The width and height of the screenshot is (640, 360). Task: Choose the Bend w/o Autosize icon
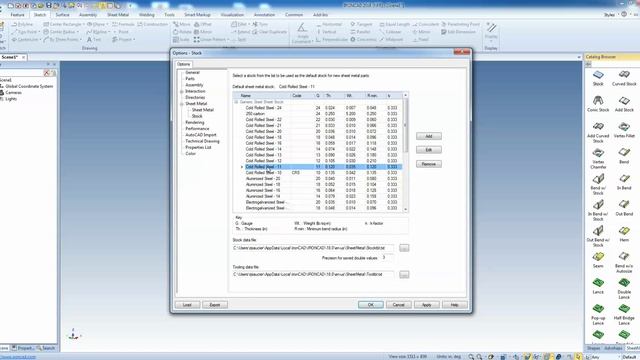pyautogui.click(x=624, y=257)
